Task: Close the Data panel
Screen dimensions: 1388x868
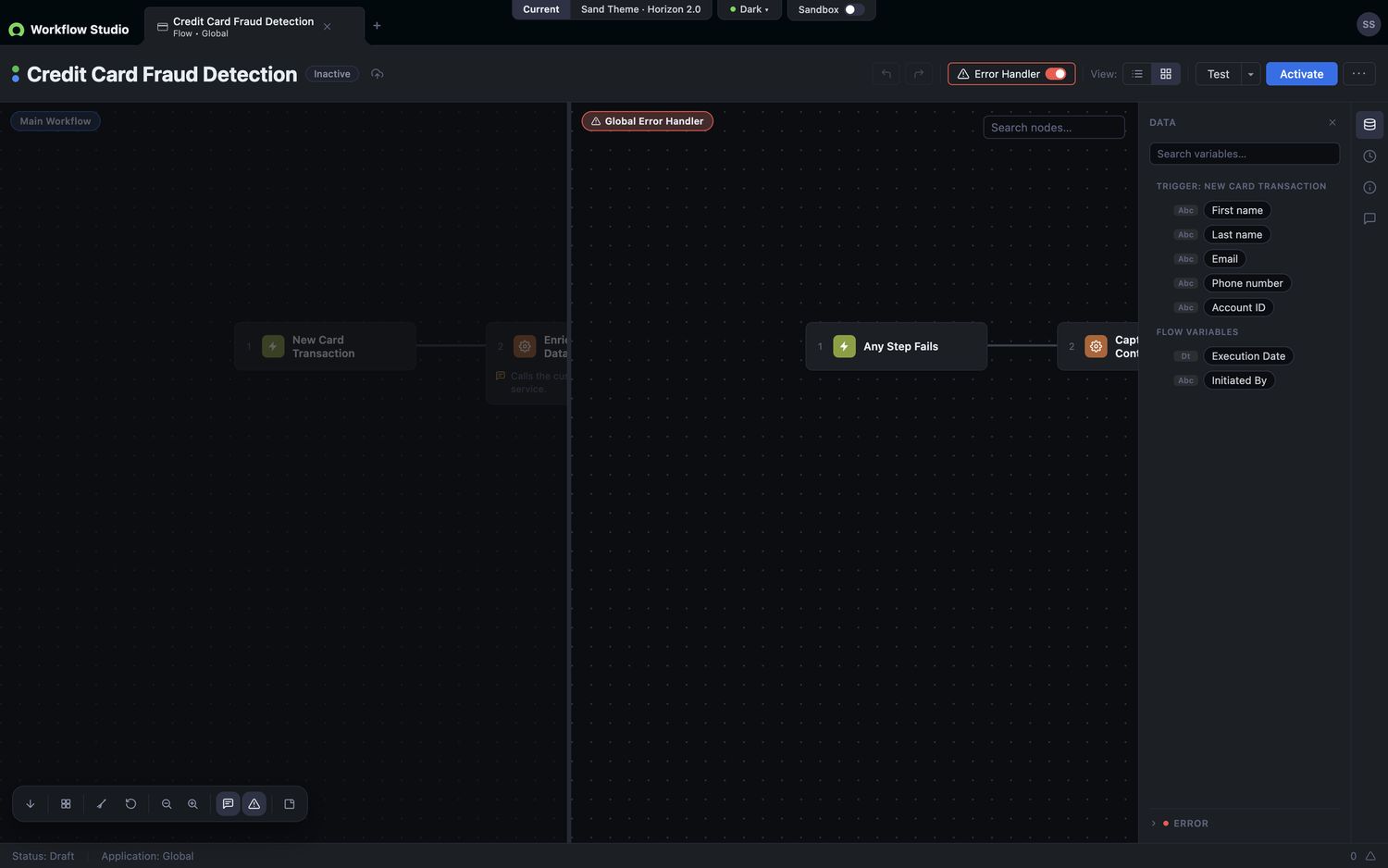Action: 1332,122
